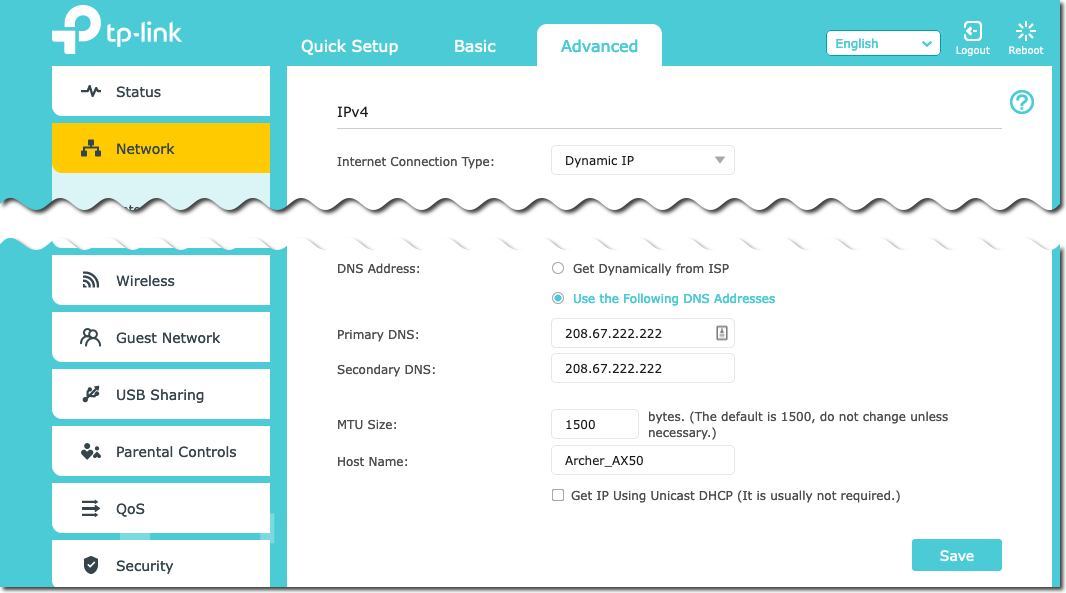Reboot the router via Reboot icon
1066x593 pixels.
[x=1025, y=32]
